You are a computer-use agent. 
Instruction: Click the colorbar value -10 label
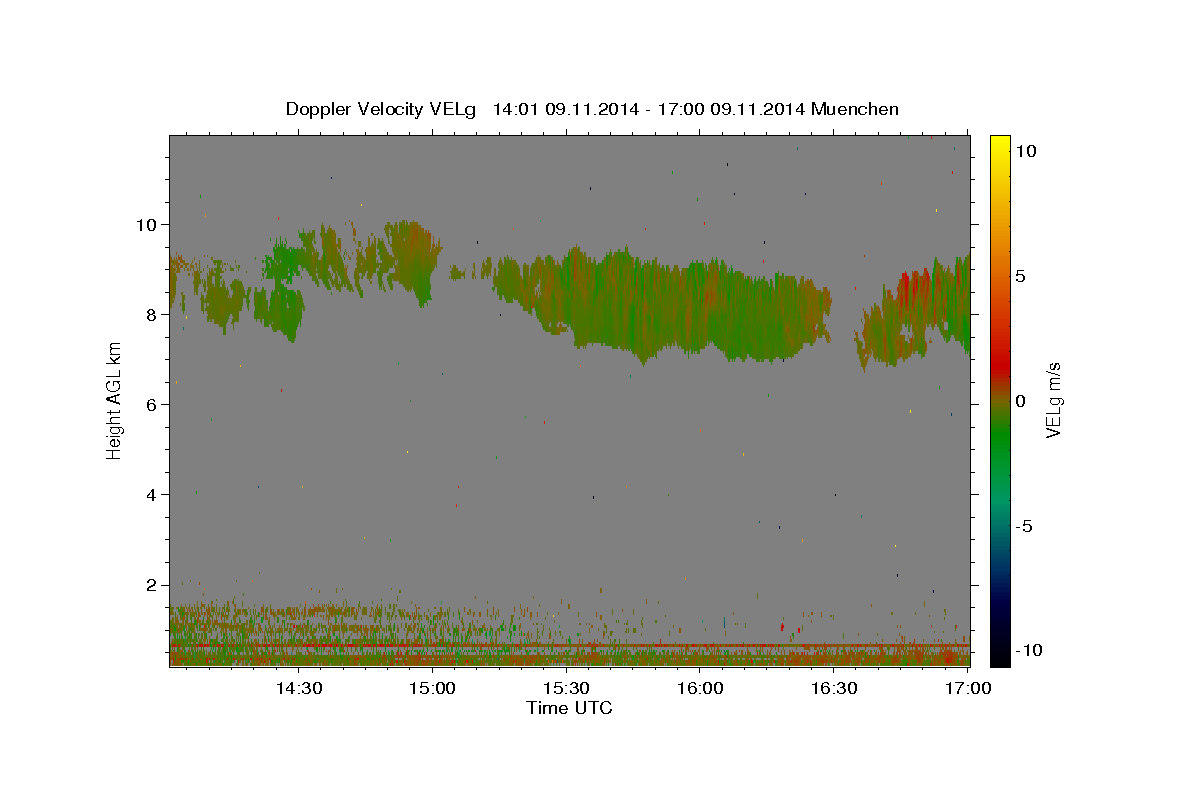pos(1027,651)
